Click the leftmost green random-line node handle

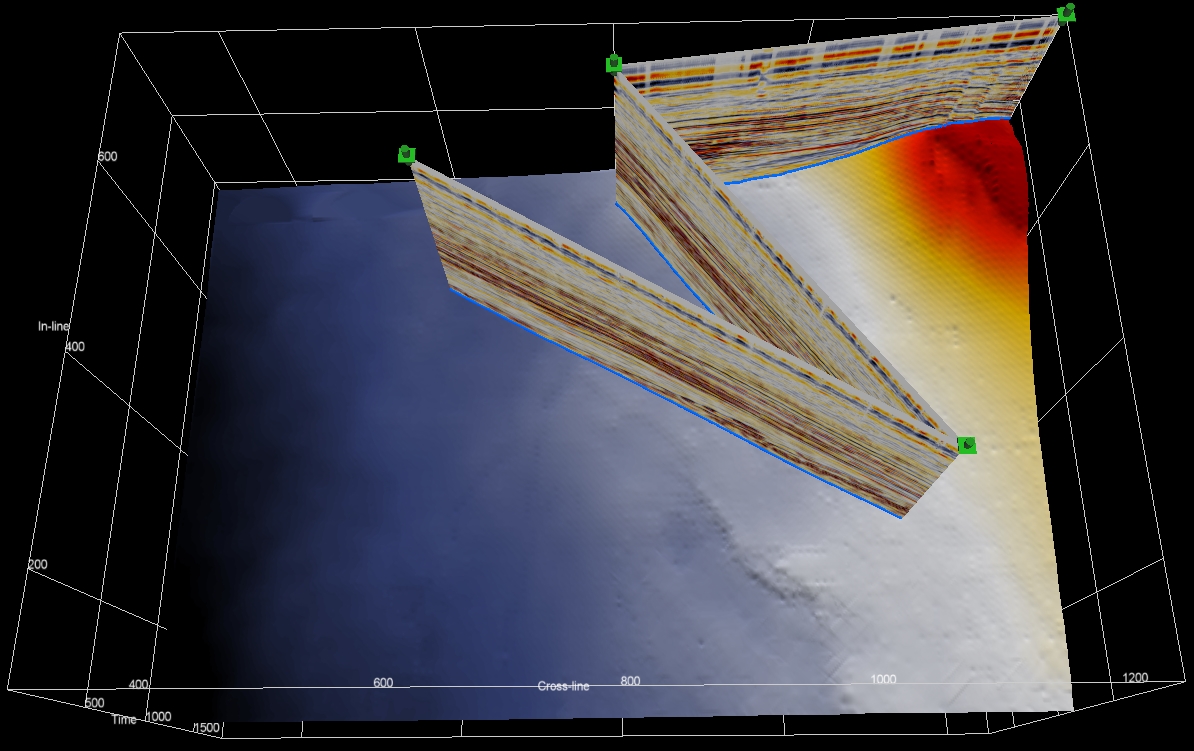pos(406,154)
